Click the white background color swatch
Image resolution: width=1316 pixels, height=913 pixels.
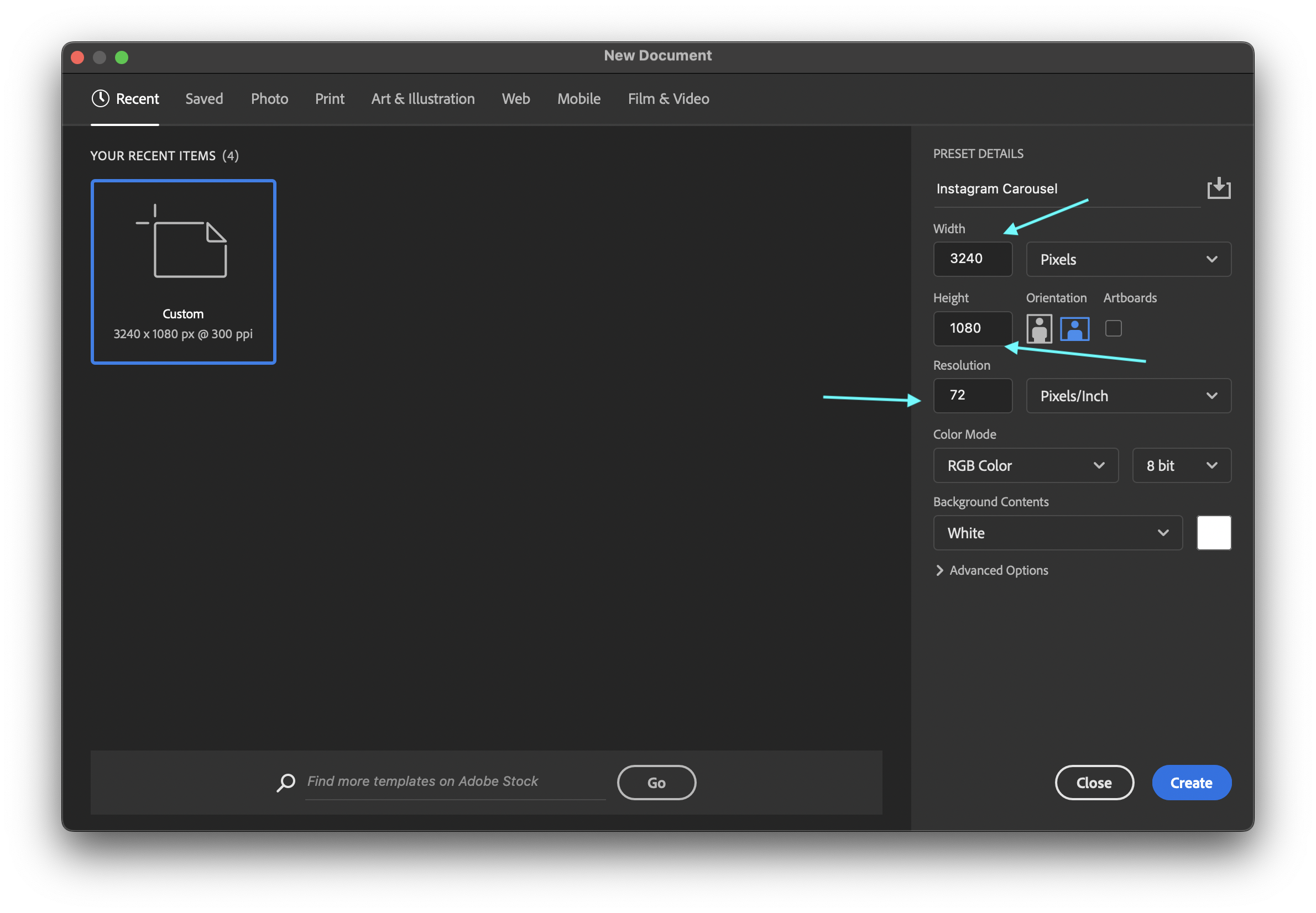(1213, 533)
